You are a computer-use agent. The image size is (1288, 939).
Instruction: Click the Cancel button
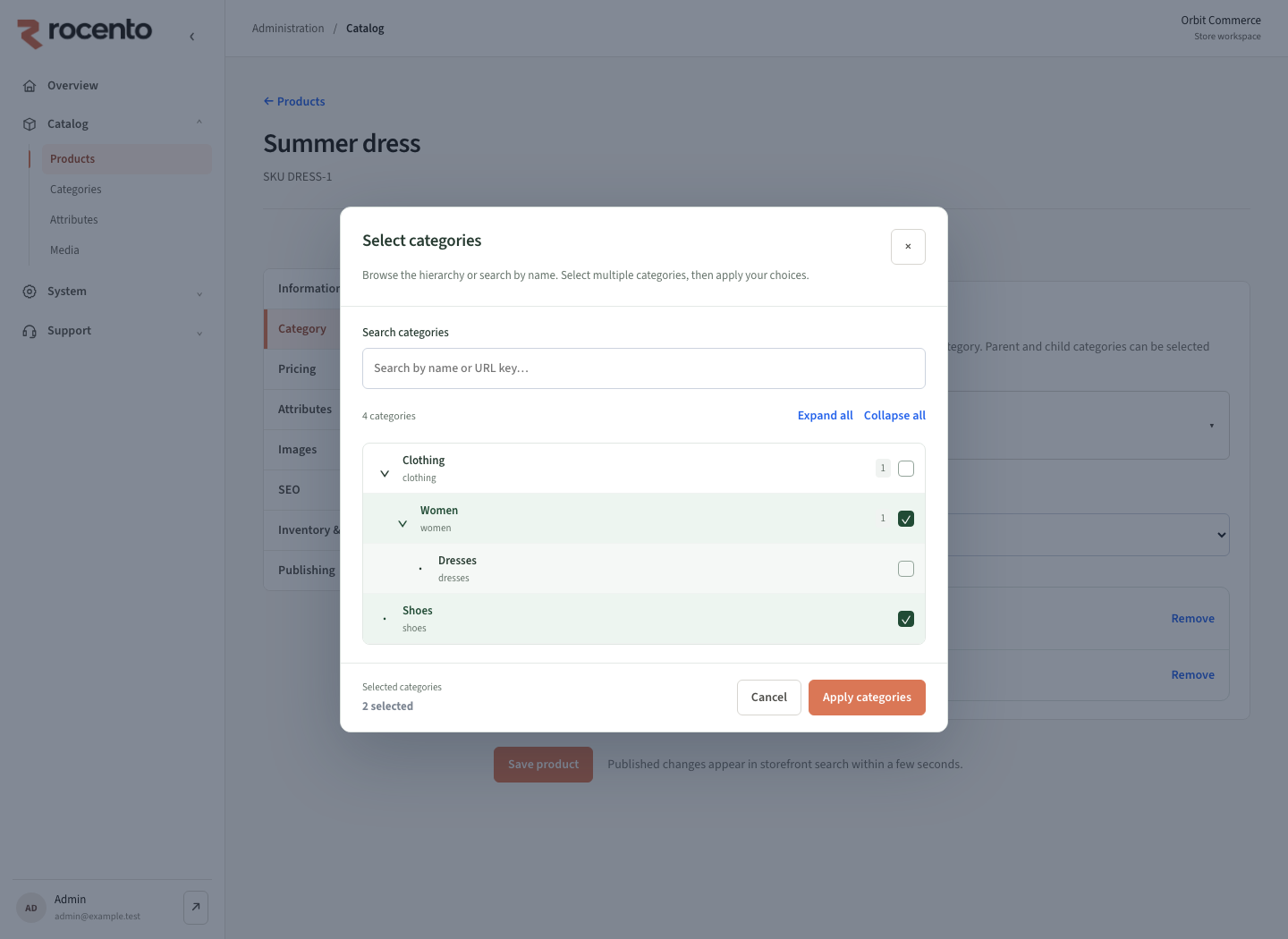pyautogui.click(x=769, y=698)
